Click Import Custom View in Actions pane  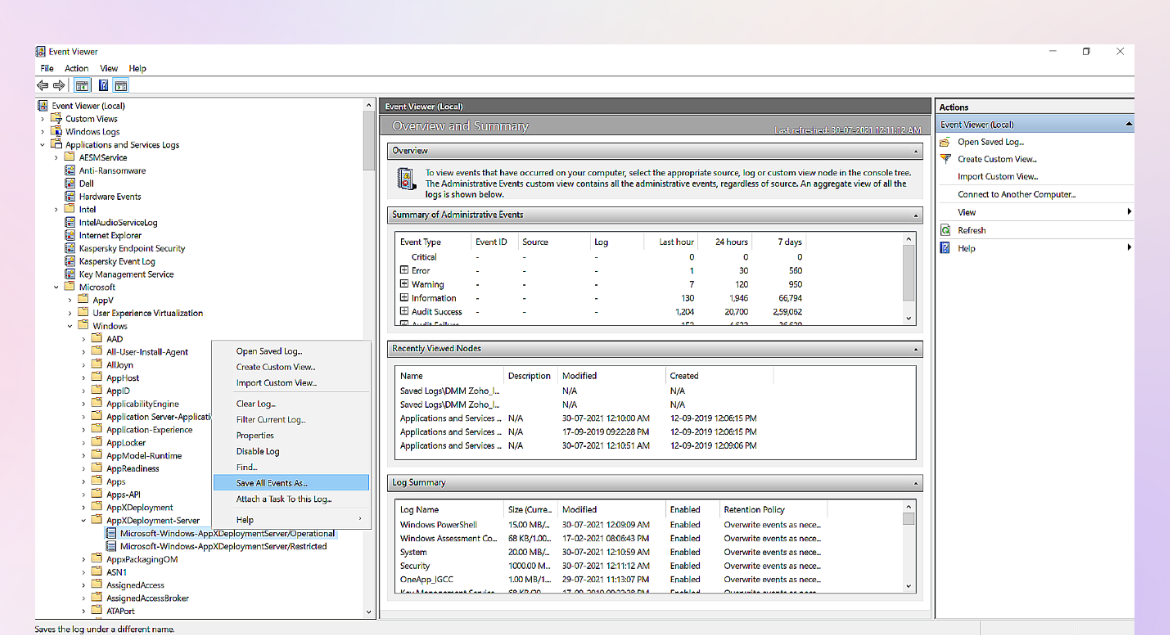click(x=997, y=177)
